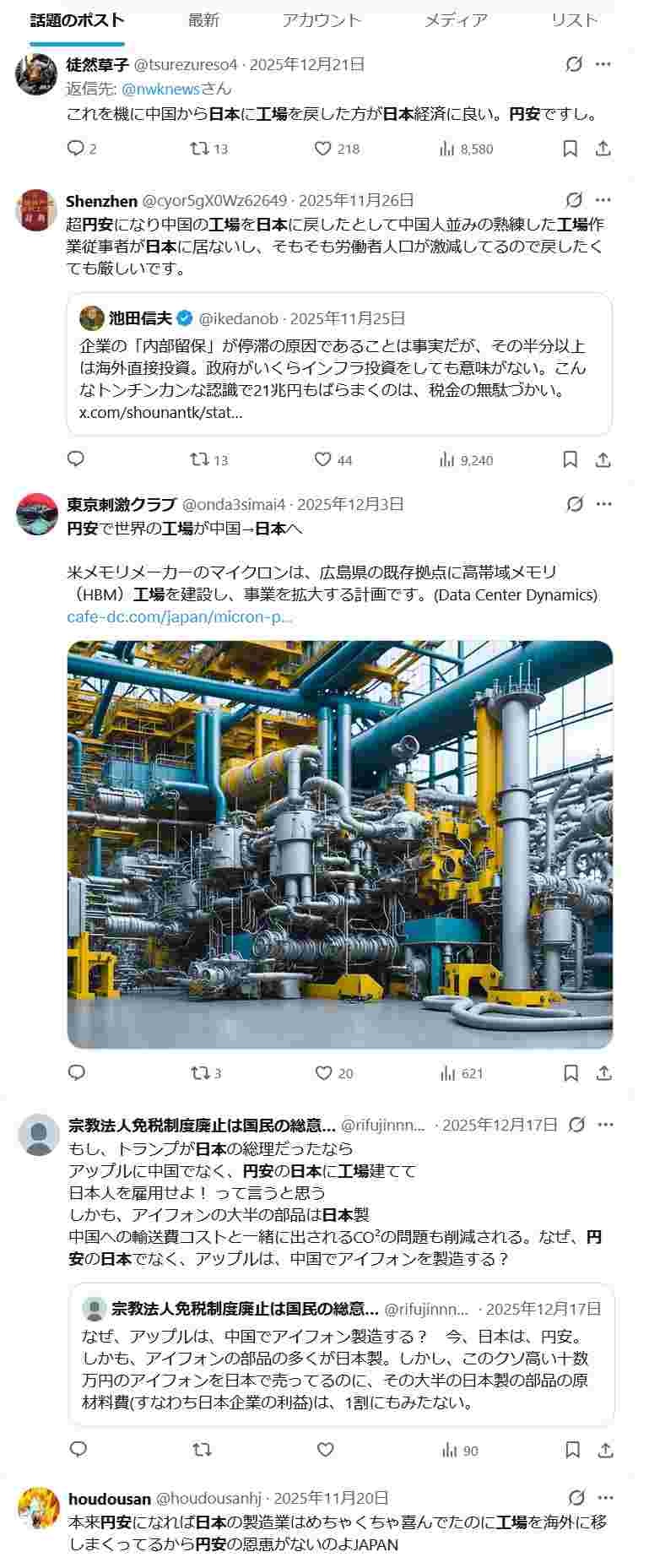Screen dimensions: 649x1568
Task: Like the 徒然草子 post
Action: coord(337,149)
